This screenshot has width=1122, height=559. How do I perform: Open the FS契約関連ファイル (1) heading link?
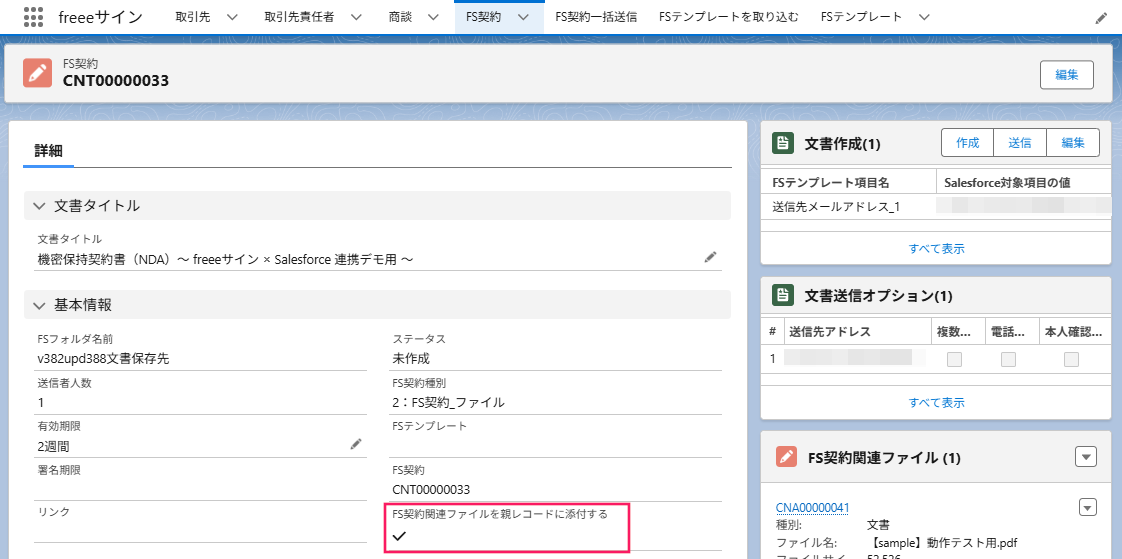point(884,457)
